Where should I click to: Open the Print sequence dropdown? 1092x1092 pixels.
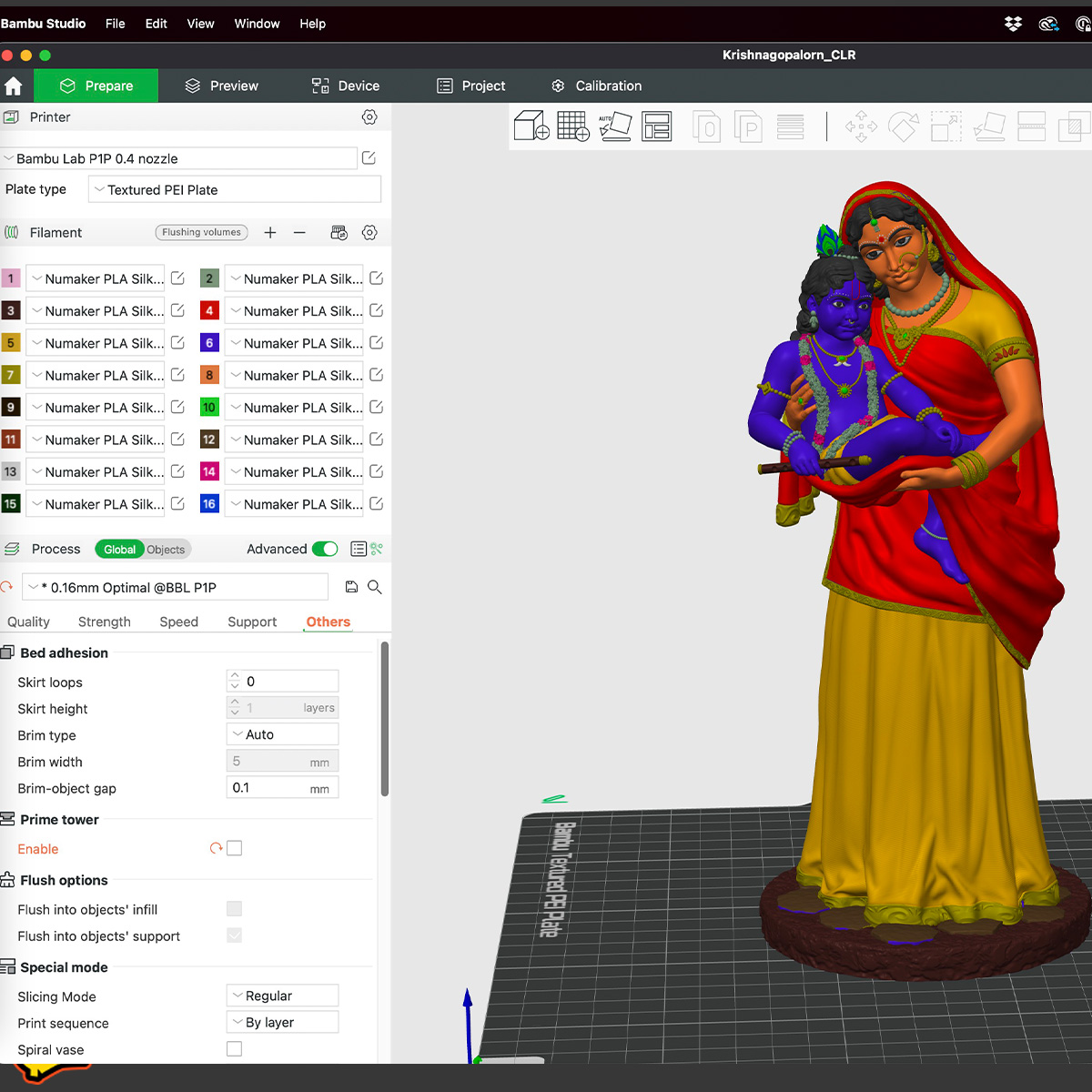tap(282, 1023)
